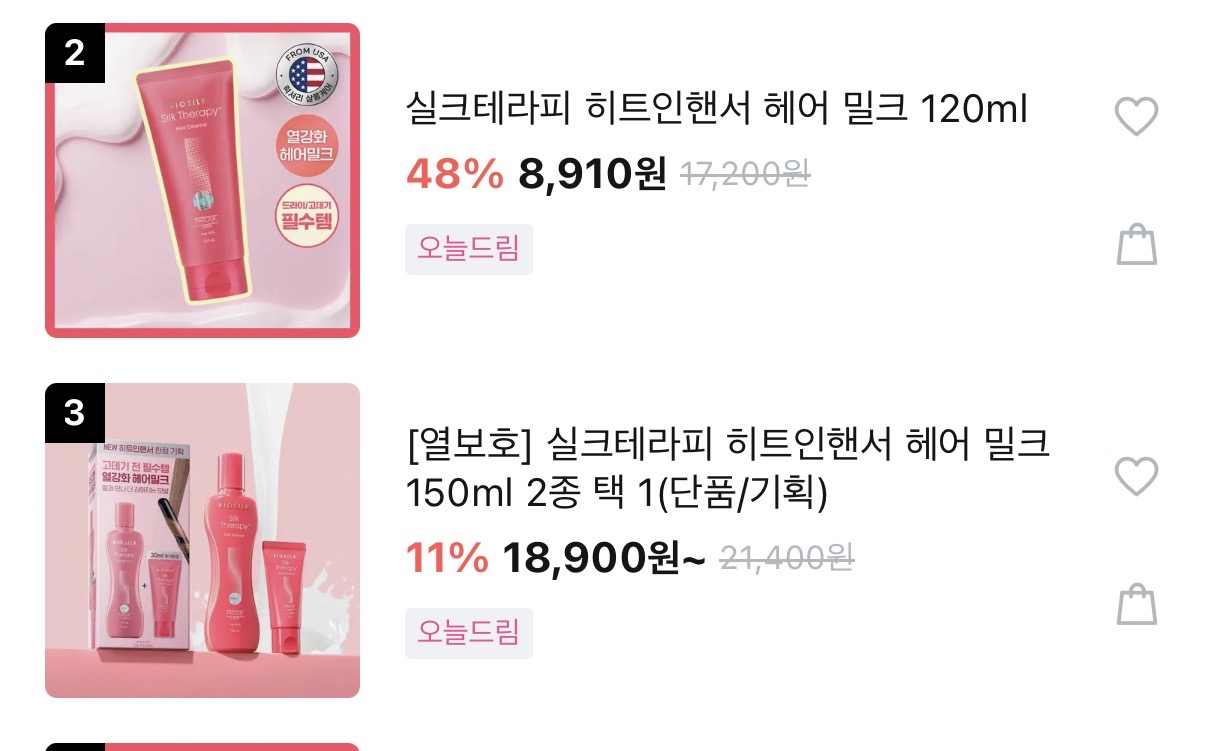1206x751 pixels.
Task: Click the 열강화 헤어밀크 circle sticker
Action: click(x=307, y=146)
